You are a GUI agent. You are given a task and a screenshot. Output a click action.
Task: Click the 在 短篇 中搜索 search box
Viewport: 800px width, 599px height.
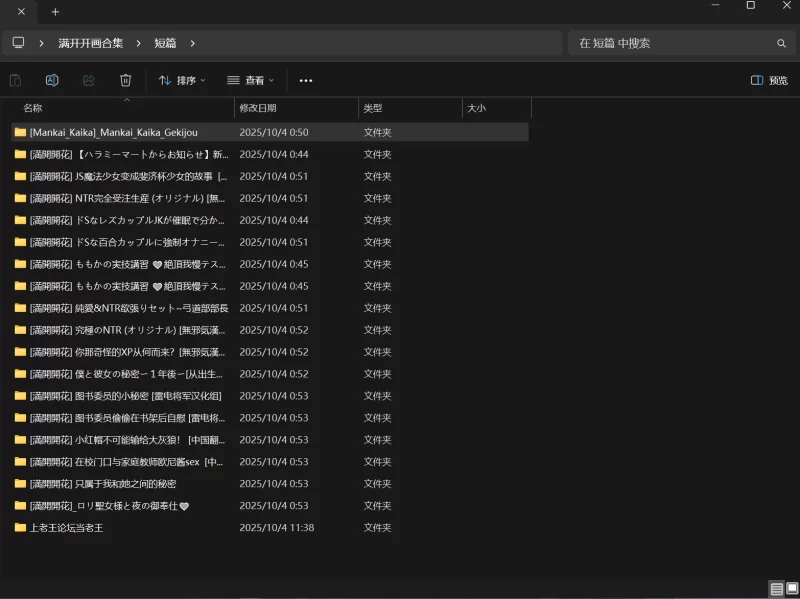(670, 43)
